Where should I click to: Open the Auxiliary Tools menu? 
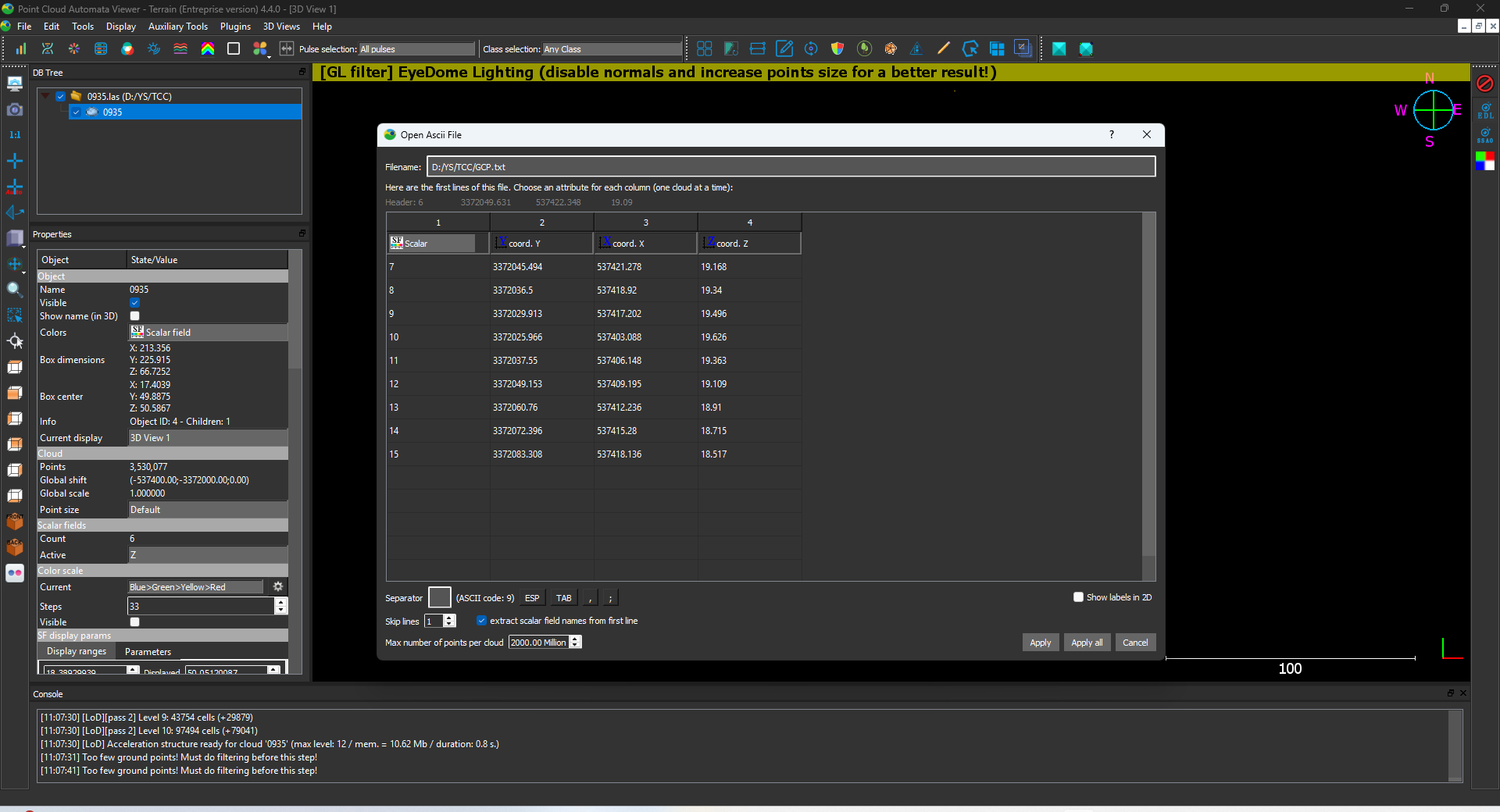[178, 27]
